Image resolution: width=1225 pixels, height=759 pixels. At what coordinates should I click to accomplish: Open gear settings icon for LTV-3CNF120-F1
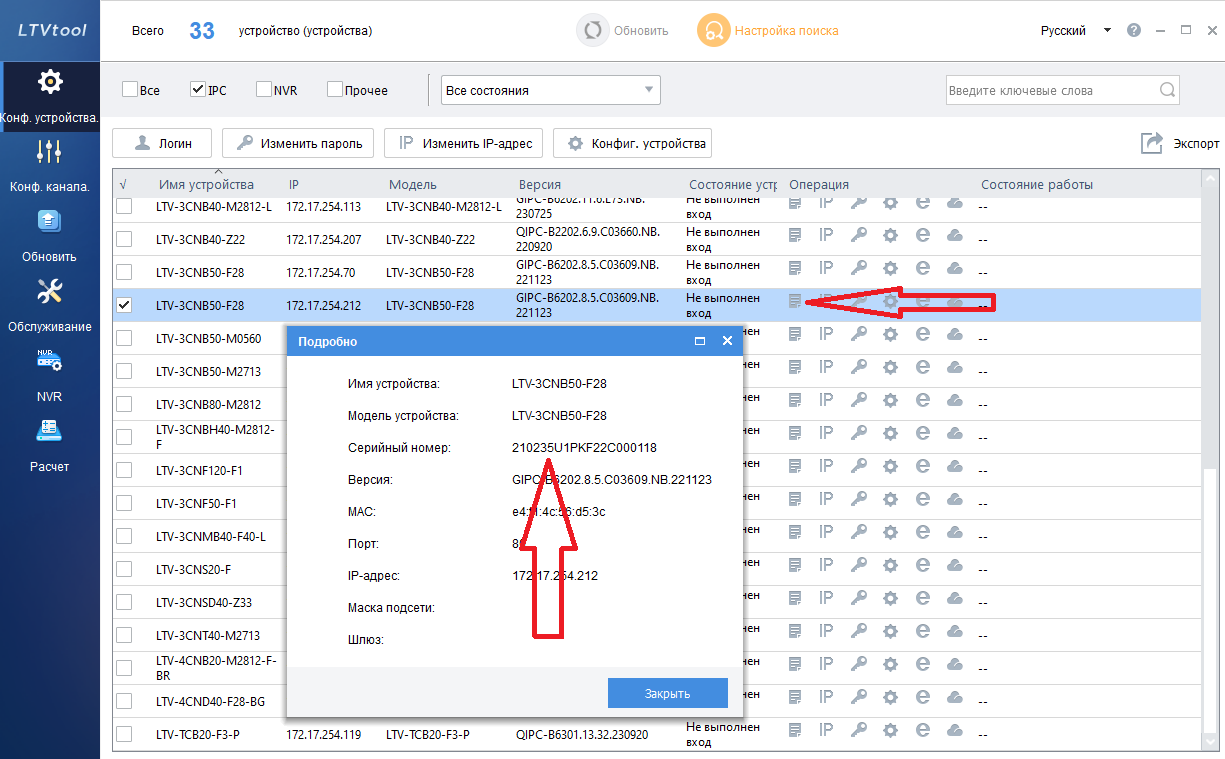click(890, 467)
